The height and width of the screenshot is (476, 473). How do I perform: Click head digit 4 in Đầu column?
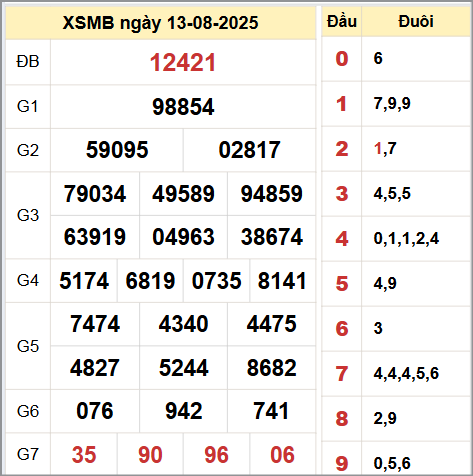[x=342, y=239]
